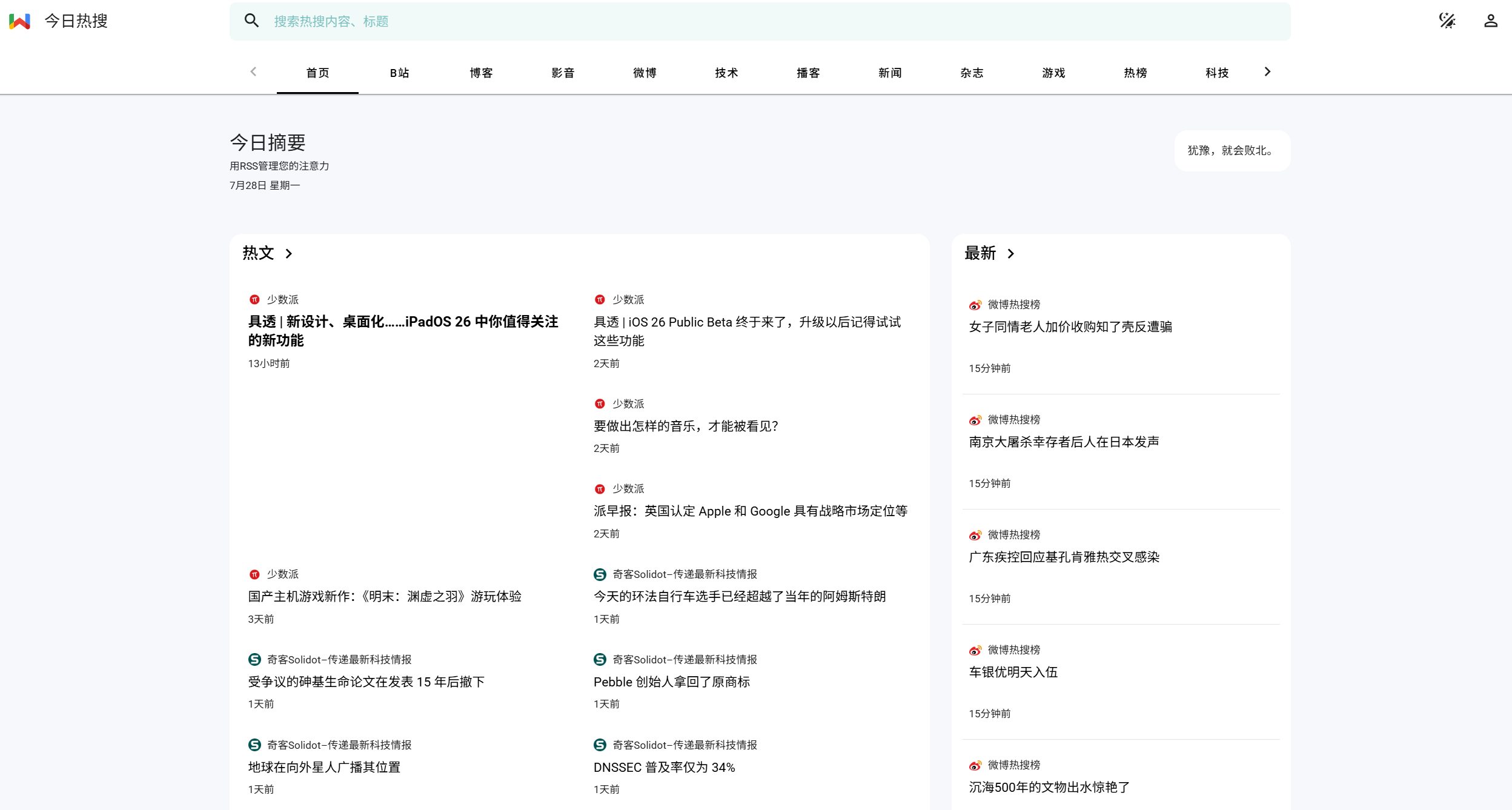Click the search magnifier icon
The width and height of the screenshot is (1512, 810).
coord(251,21)
